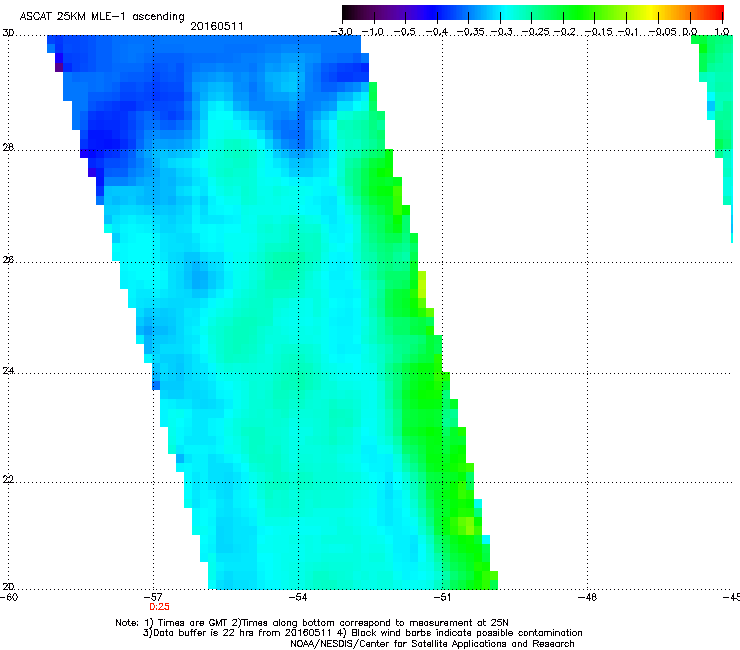Screen dimensions: 740x650
Task: Click the longitude axis label '-51'
Action: tap(442, 597)
